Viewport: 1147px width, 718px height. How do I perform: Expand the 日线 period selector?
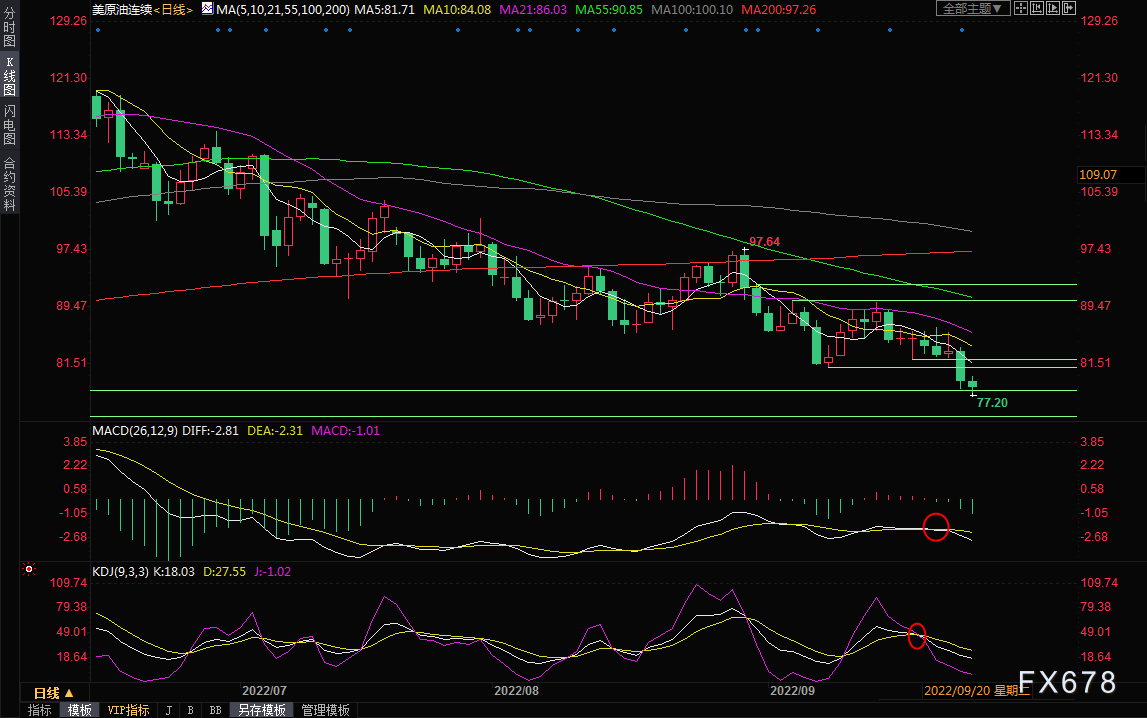click(x=54, y=692)
